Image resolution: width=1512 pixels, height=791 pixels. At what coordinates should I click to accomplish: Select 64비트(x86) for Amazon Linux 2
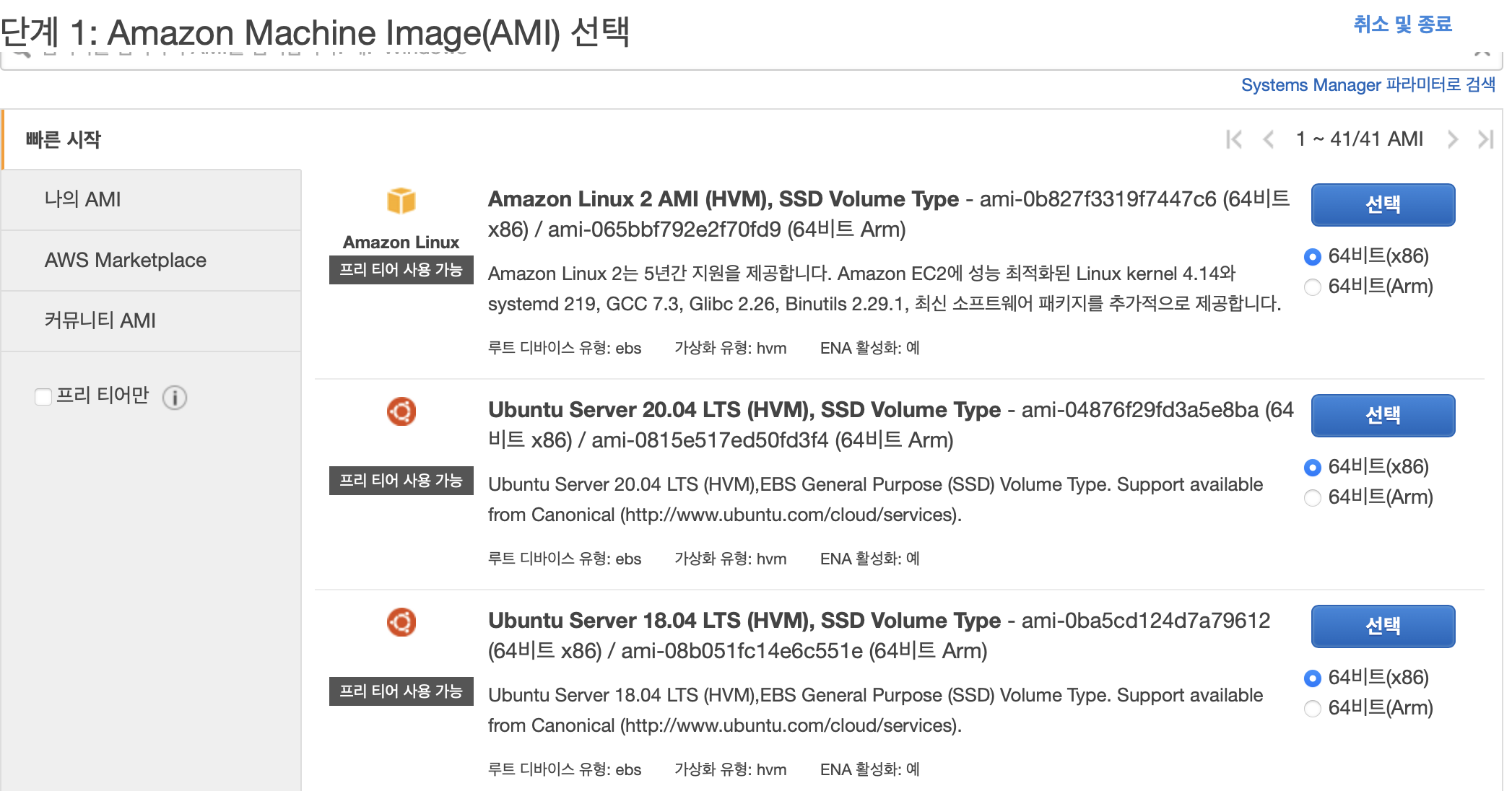[1312, 256]
